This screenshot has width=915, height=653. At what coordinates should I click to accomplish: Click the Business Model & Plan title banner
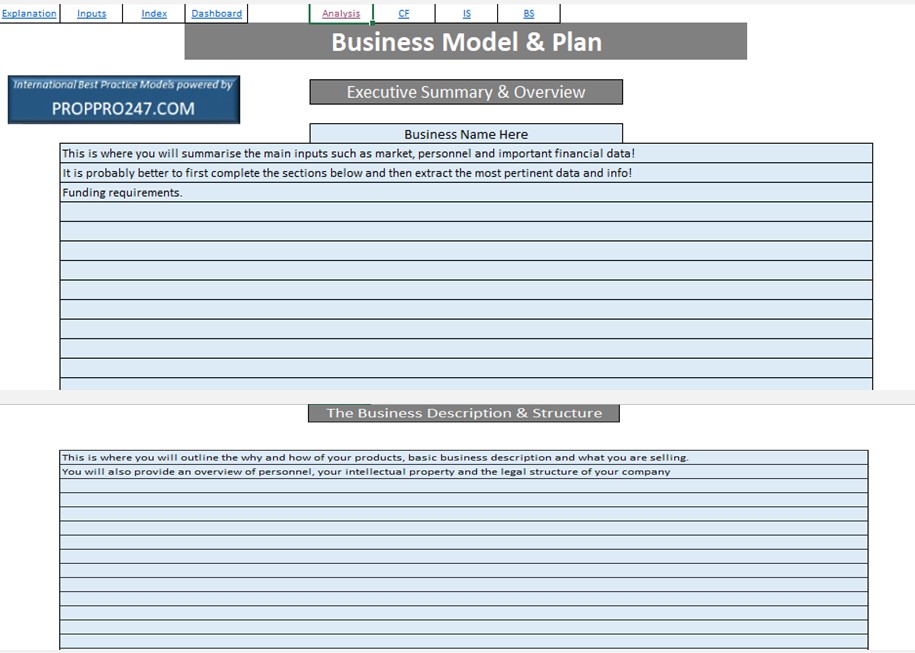[466, 41]
